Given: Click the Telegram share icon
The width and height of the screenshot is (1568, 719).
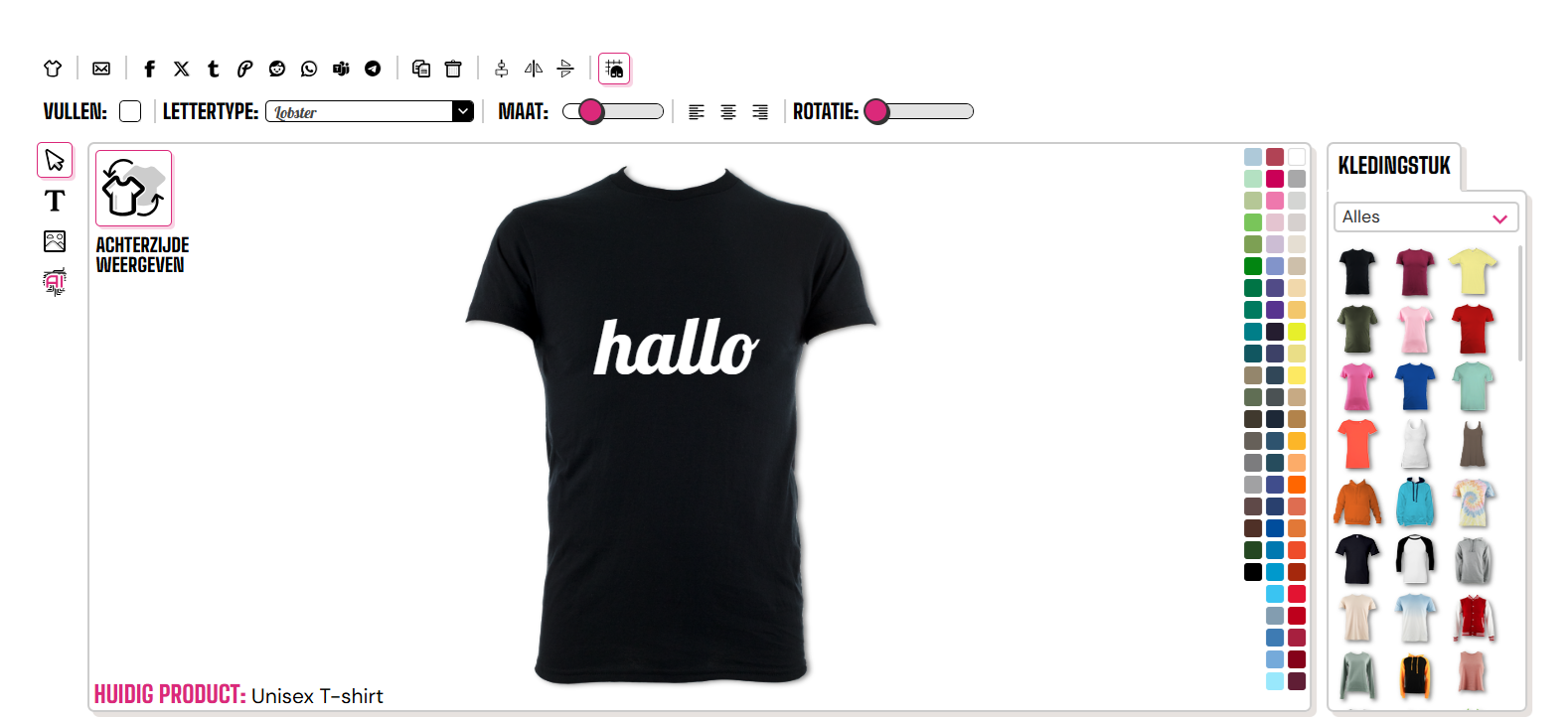Looking at the screenshot, I should pyautogui.click(x=373, y=69).
